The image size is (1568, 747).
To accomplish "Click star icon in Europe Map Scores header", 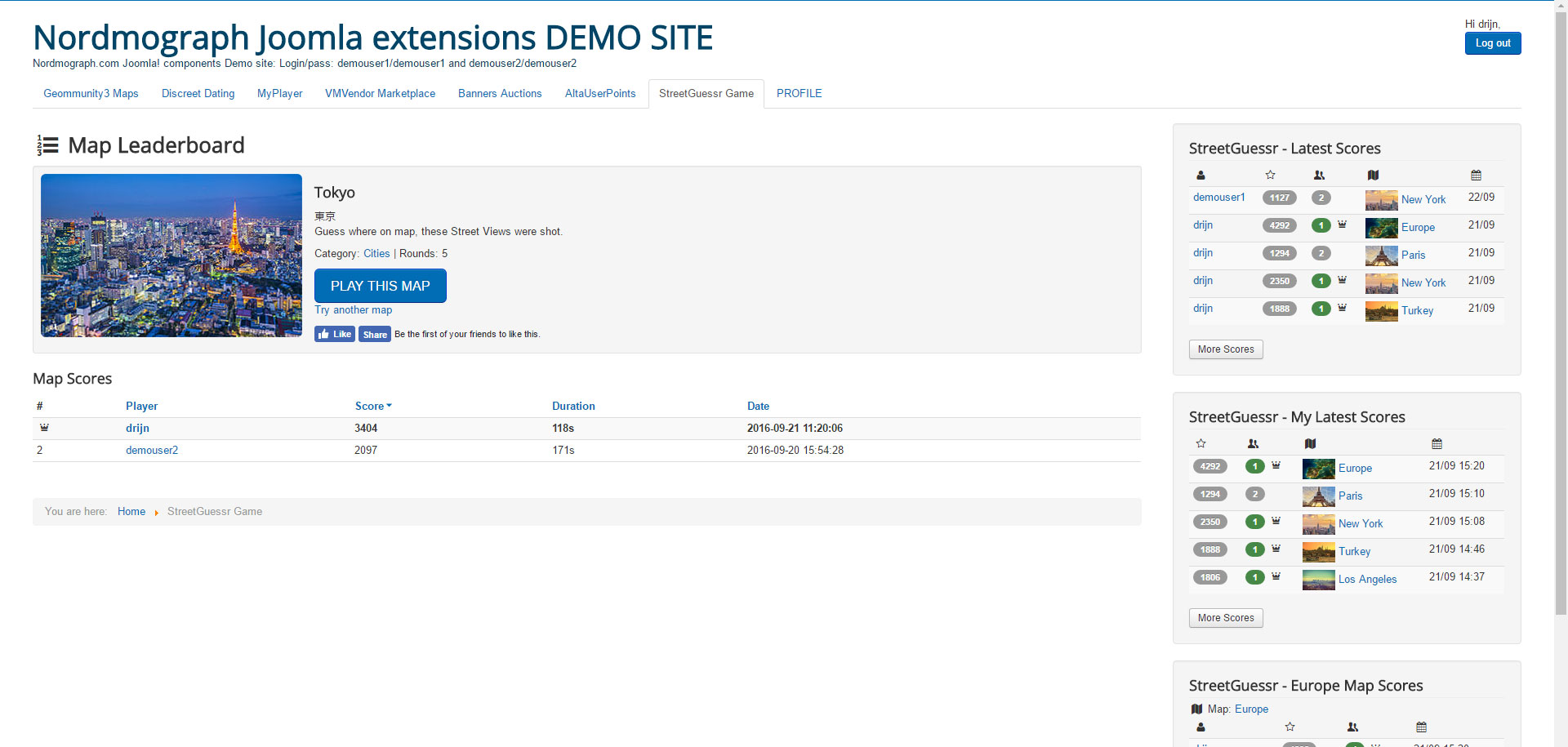I will click(1290, 727).
